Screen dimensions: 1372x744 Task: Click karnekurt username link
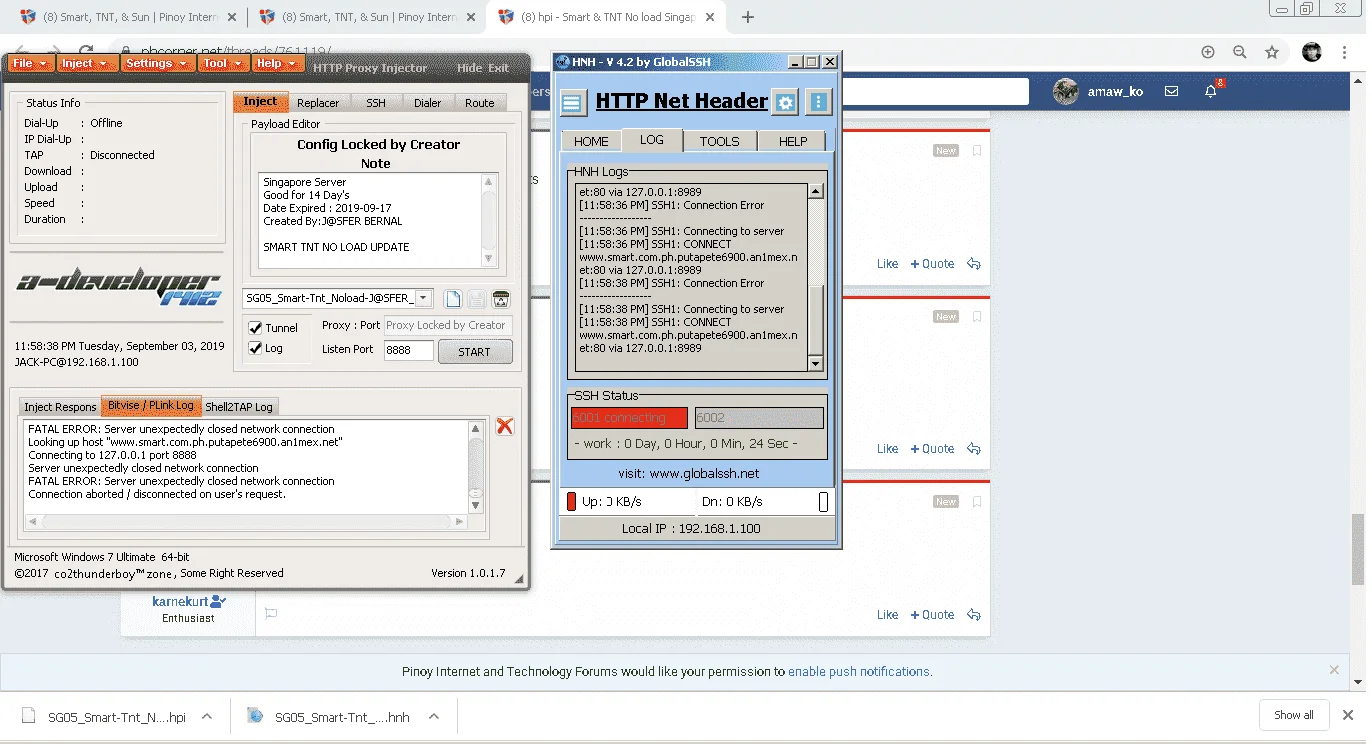pyautogui.click(x=180, y=601)
